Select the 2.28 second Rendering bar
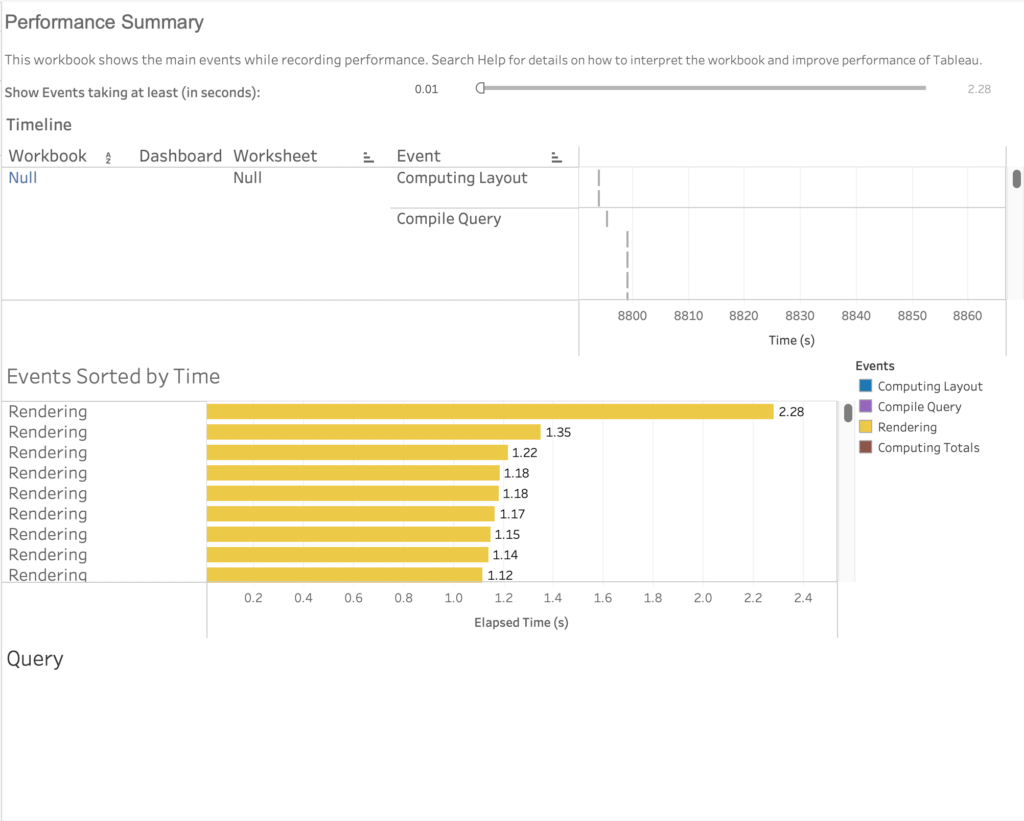 pyautogui.click(x=489, y=411)
